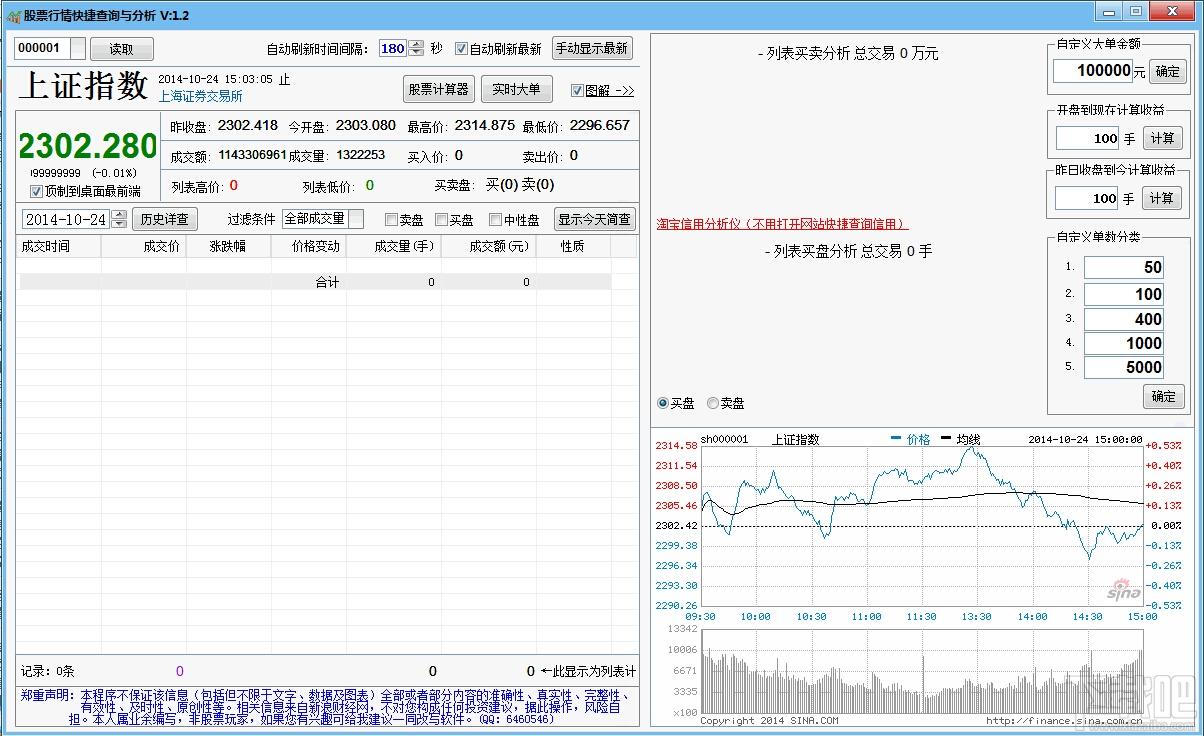The image size is (1204, 736).
Task: Sort by 成交价 column header
Action: click(144, 246)
